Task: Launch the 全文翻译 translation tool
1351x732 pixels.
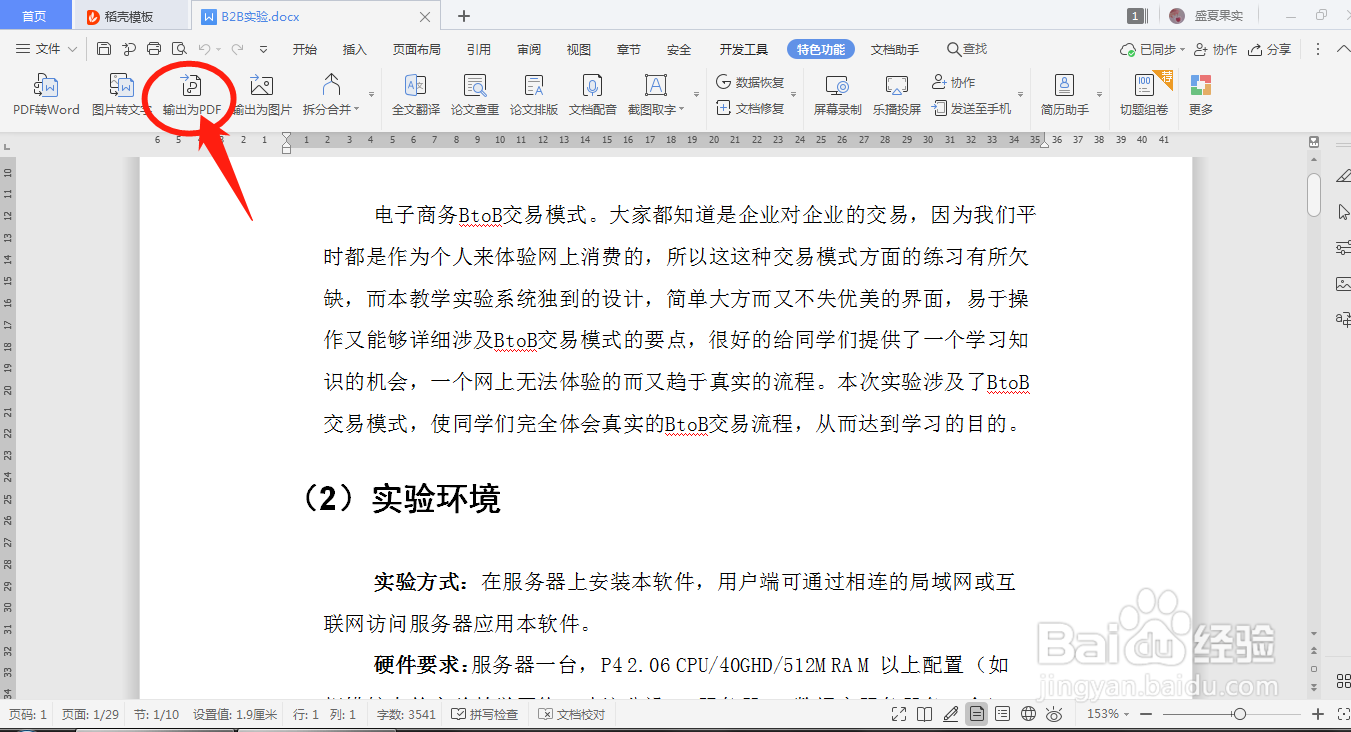Action: (414, 95)
